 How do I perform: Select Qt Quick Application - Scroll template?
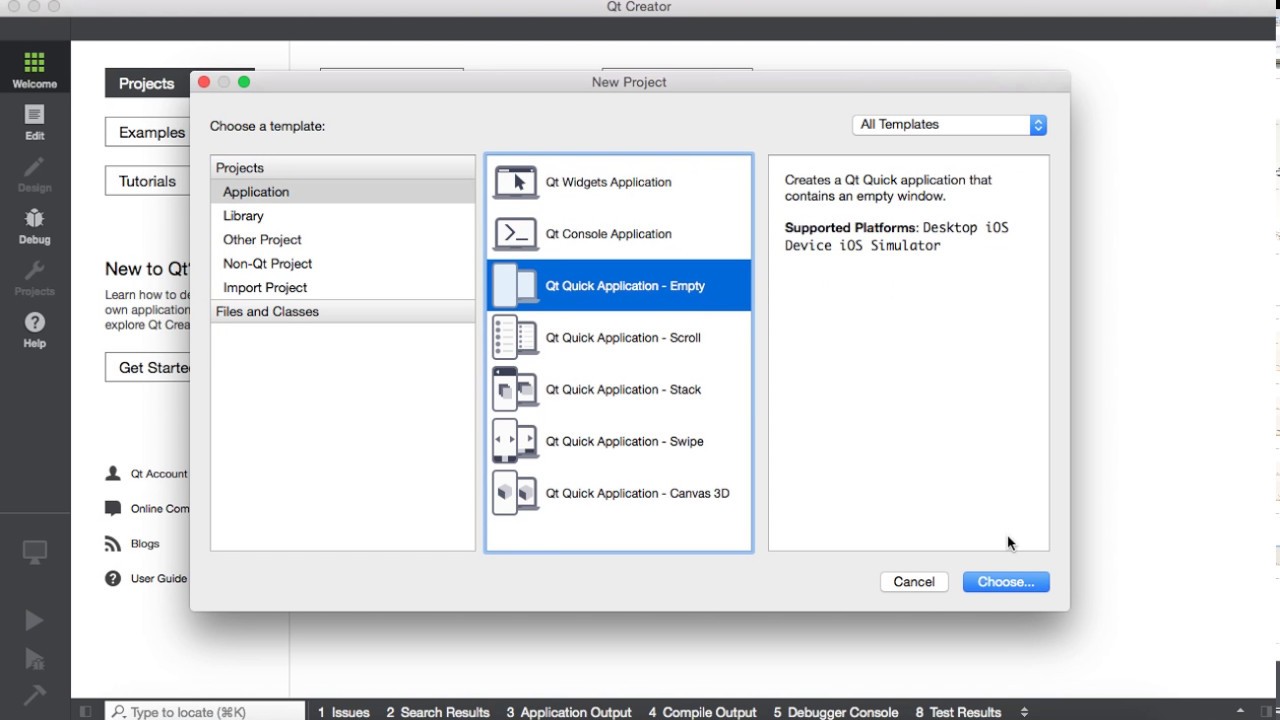[618, 338]
